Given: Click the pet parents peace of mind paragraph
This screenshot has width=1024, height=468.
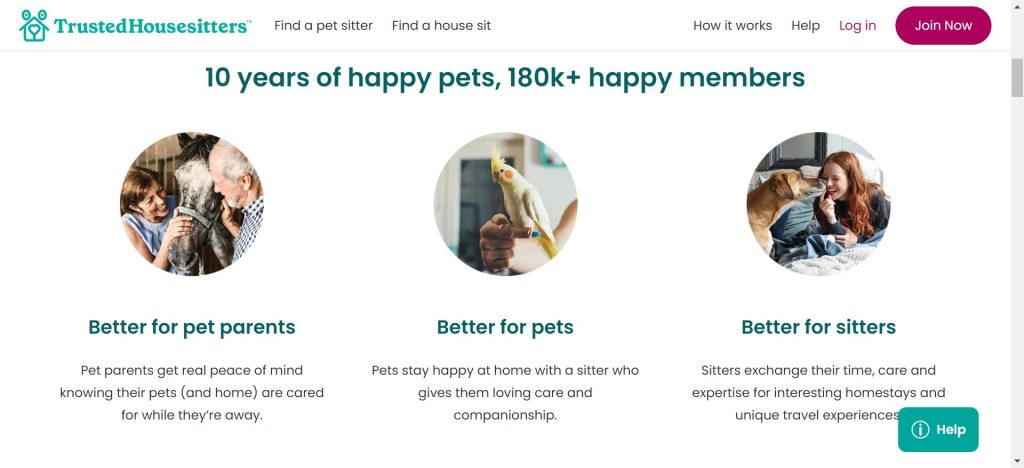Looking at the screenshot, I should [x=192, y=392].
